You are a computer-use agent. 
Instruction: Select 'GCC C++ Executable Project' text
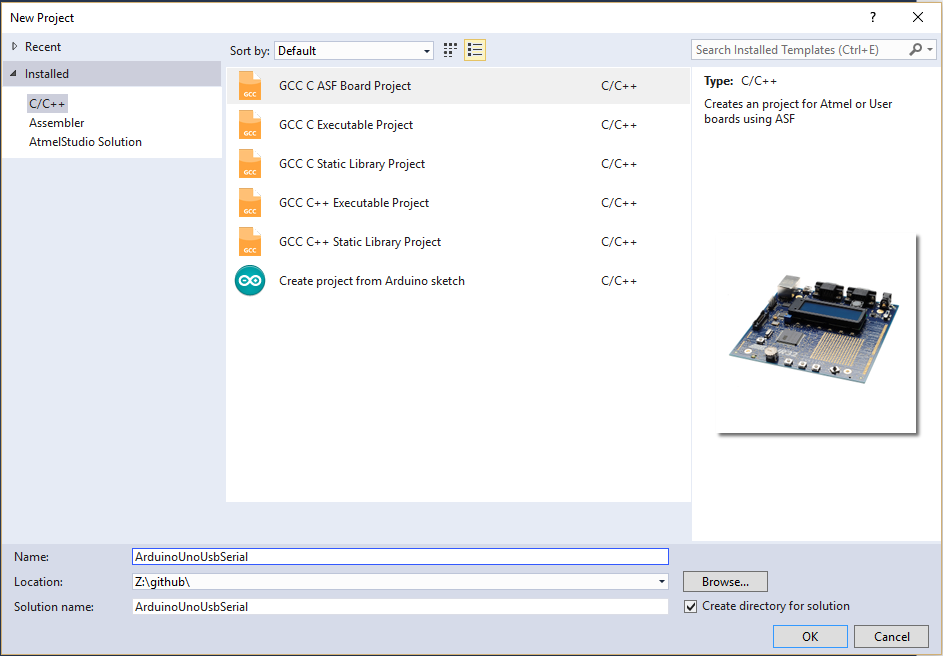[354, 203]
